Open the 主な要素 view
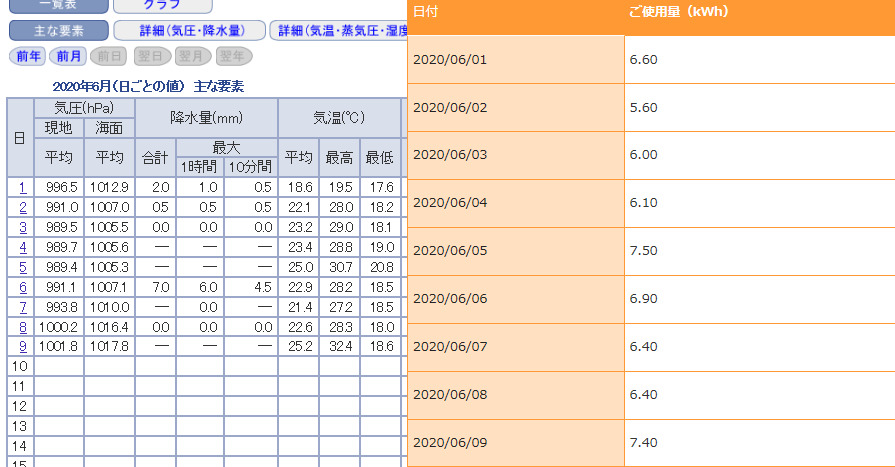This screenshot has height=467, width=895. [57, 30]
